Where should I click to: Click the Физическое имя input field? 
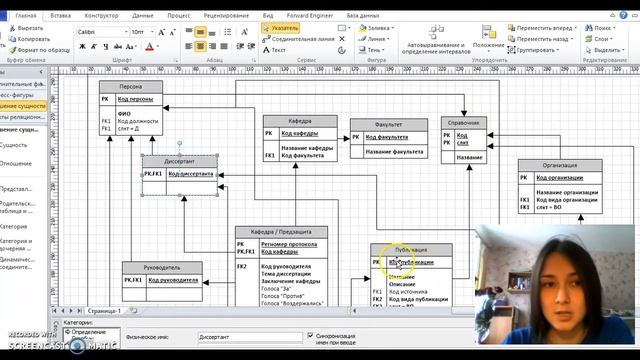pos(250,337)
